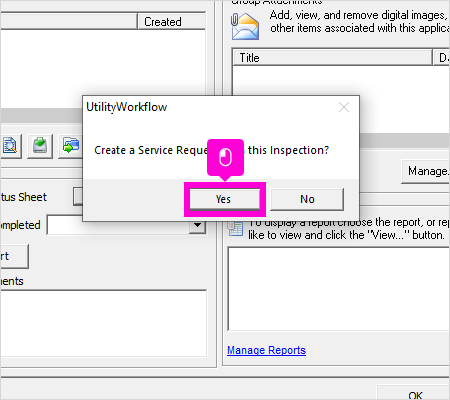This screenshot has width=450, height=400.
Task: Sort by the Created column header
Action: pyautogui.click(x=171, y=22)
